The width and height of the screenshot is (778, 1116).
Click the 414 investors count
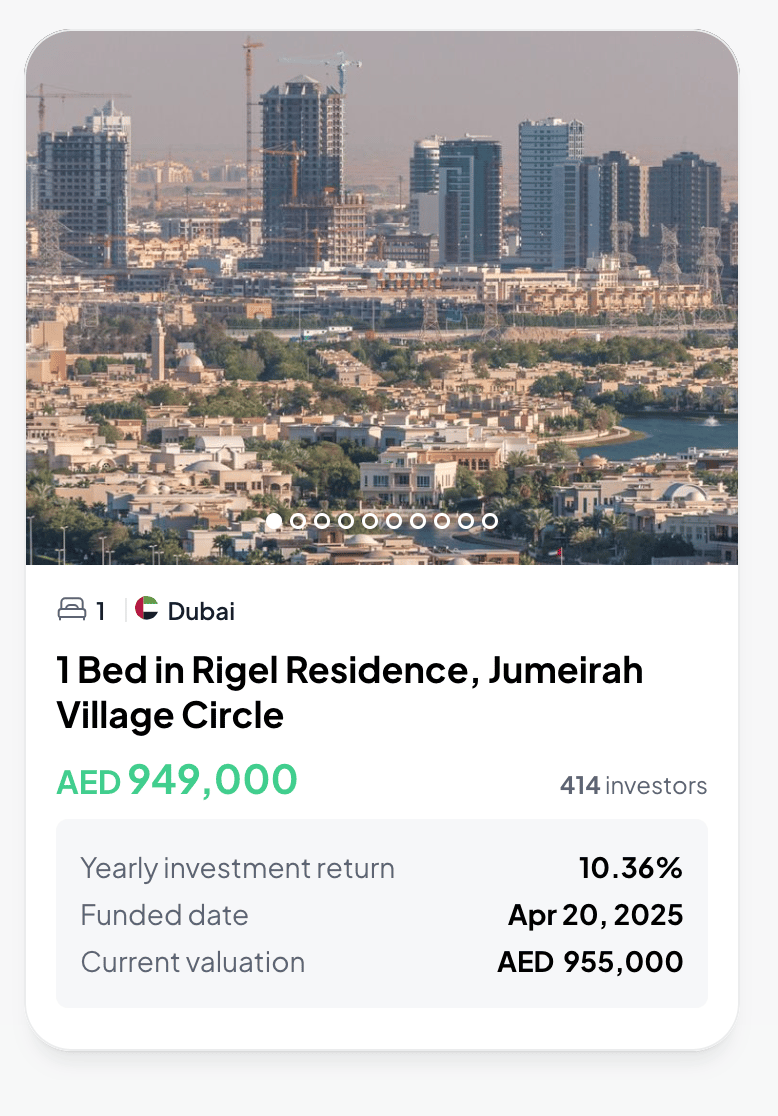(x=633, y=786)
